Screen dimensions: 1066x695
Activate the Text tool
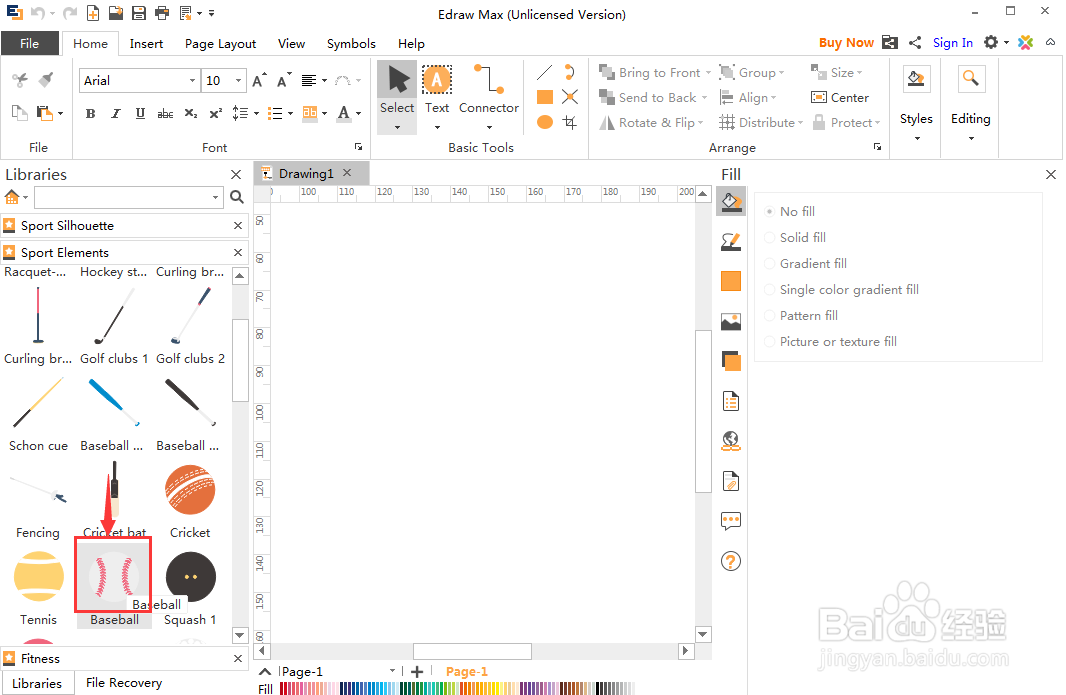[x=436, y=97]
